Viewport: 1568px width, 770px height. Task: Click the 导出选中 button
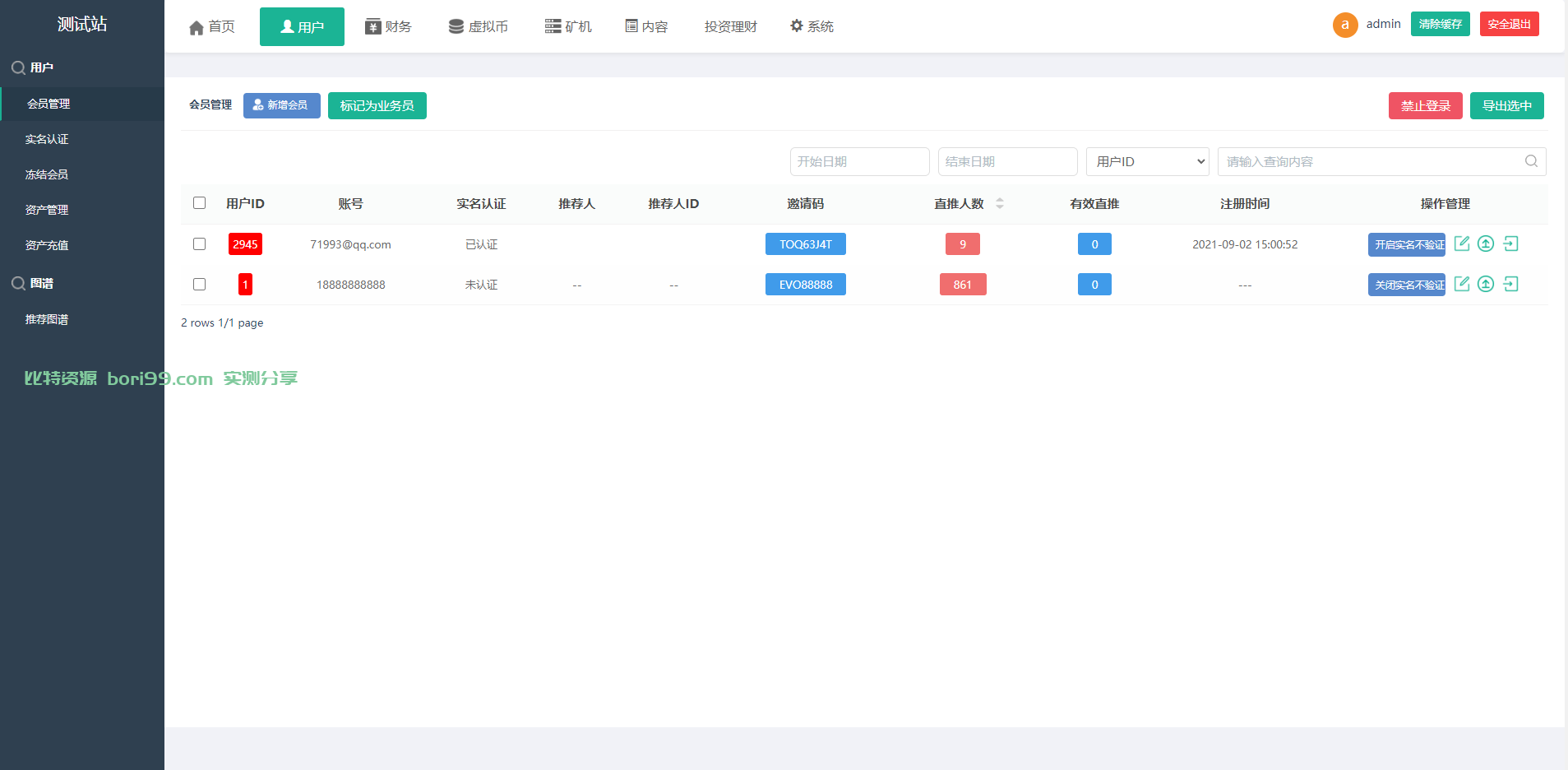1507,105
